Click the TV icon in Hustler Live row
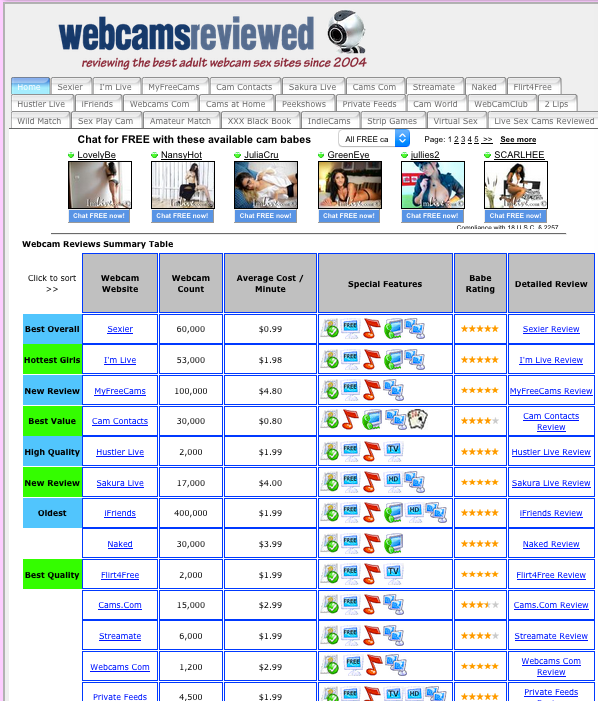This screenshot has height=701, width=598. tap(393, 451)
